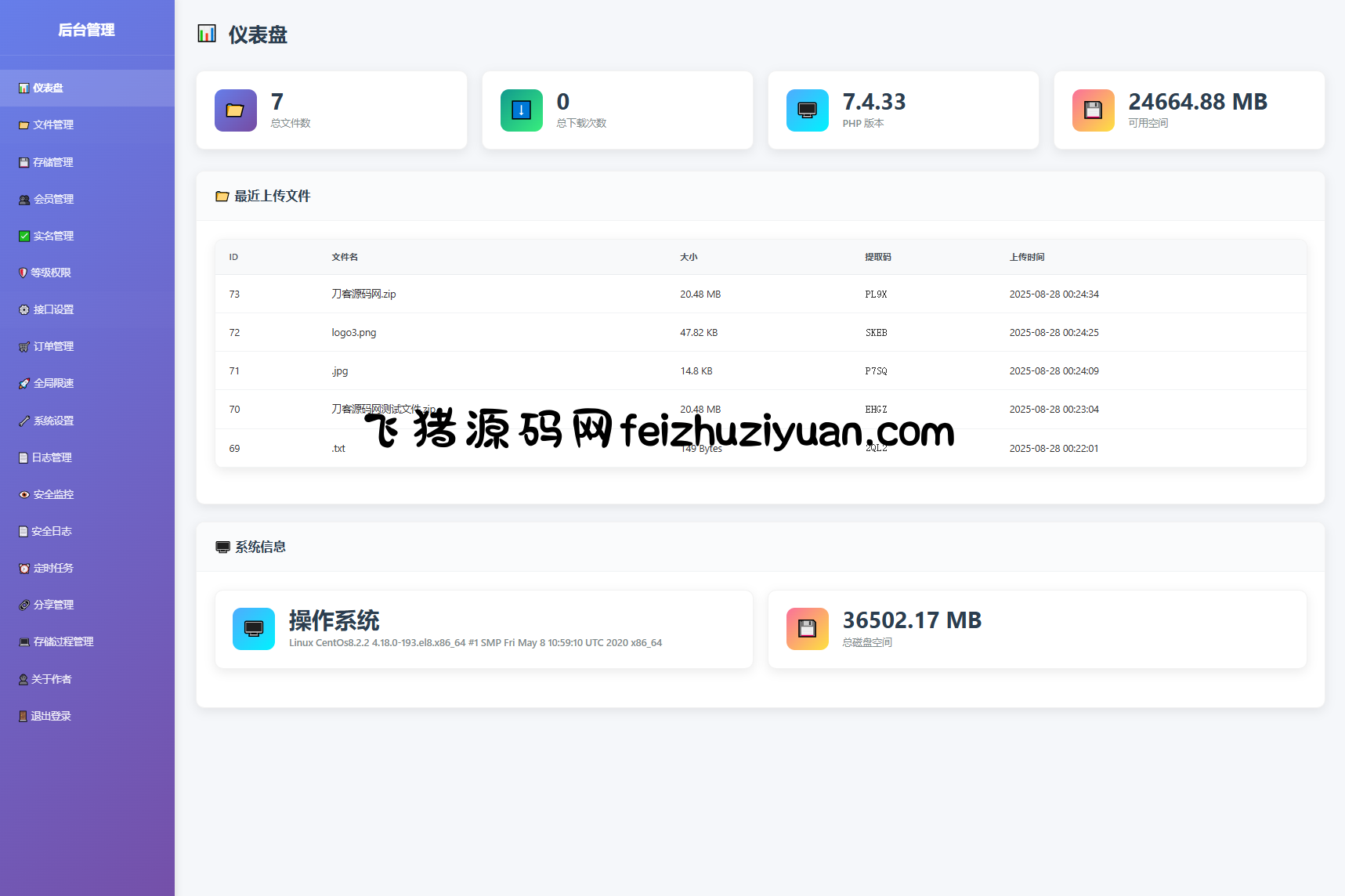Click the folder icon on total files card
The height and width of the screenshot is (896, 1345).
coord(235,110)
